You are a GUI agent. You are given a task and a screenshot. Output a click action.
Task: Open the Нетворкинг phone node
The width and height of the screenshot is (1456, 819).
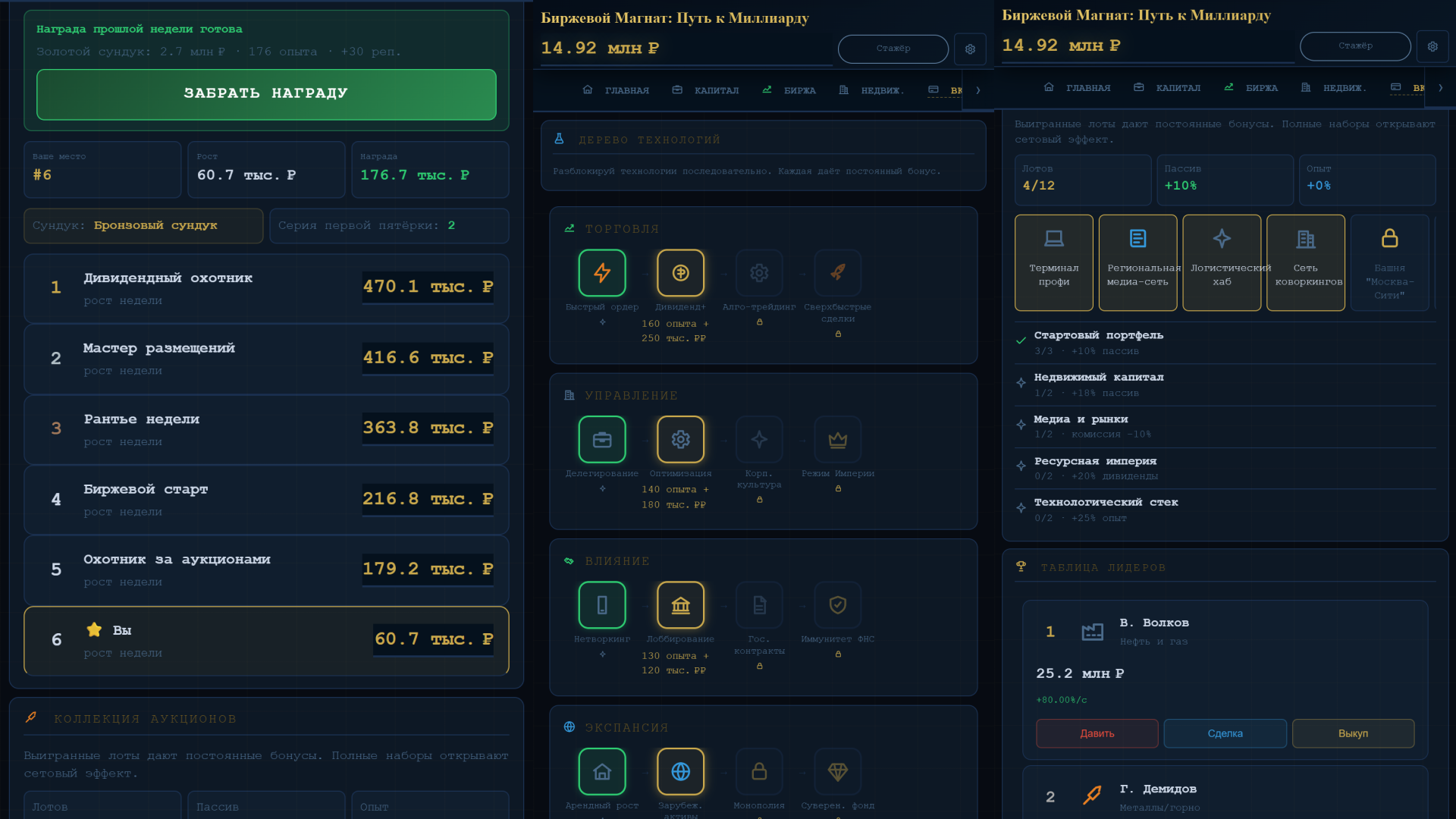(x=602, y=604)
